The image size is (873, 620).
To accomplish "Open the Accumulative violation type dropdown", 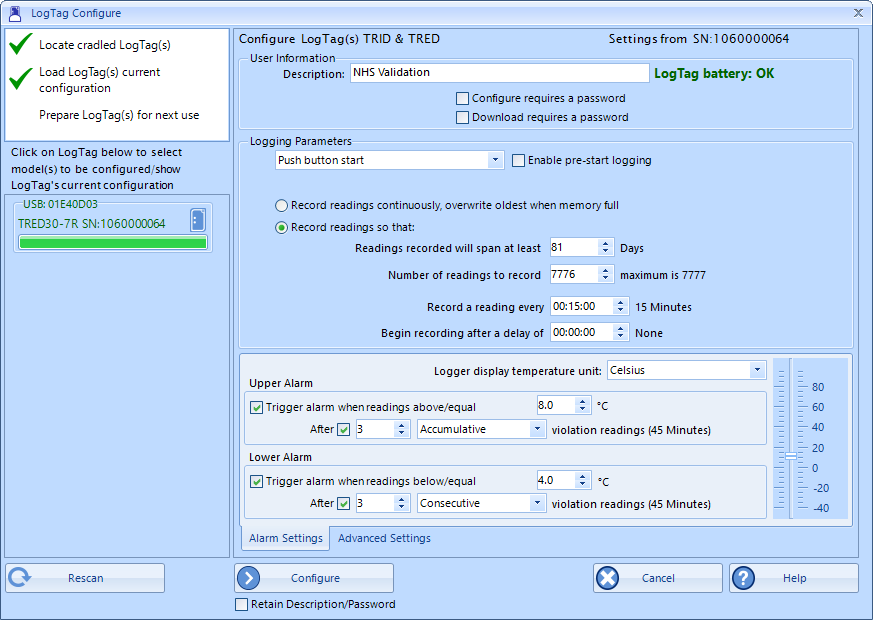I will pyautogui.click(x=536, y=429).
